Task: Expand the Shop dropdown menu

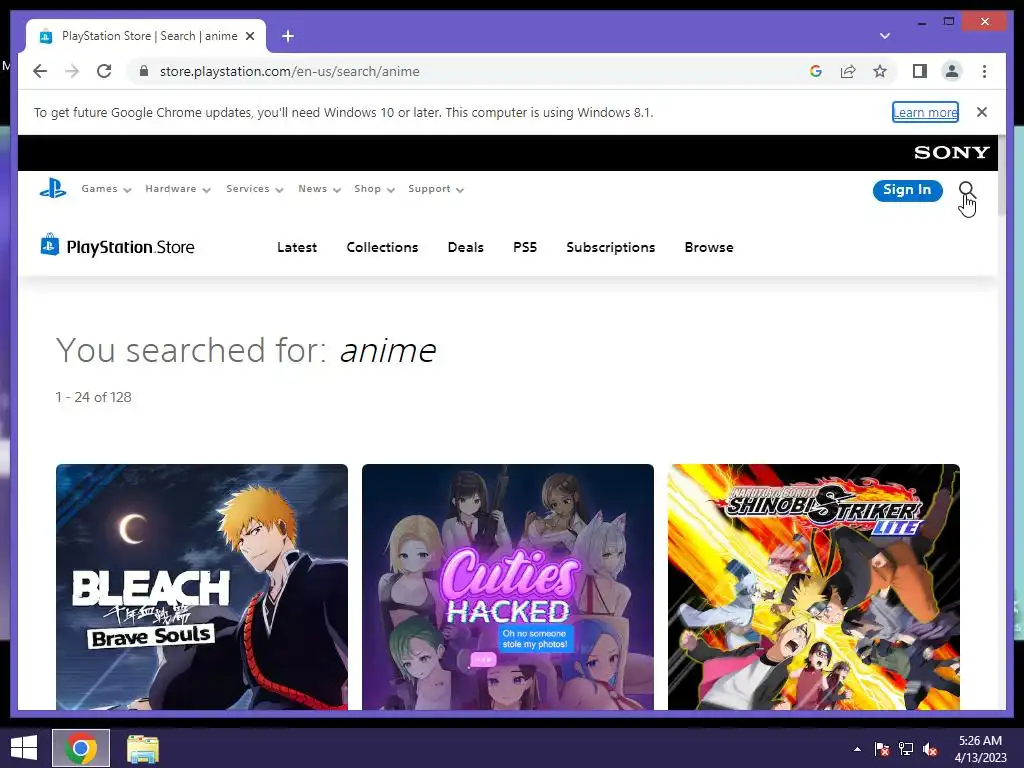Action: tap(374, 189)
